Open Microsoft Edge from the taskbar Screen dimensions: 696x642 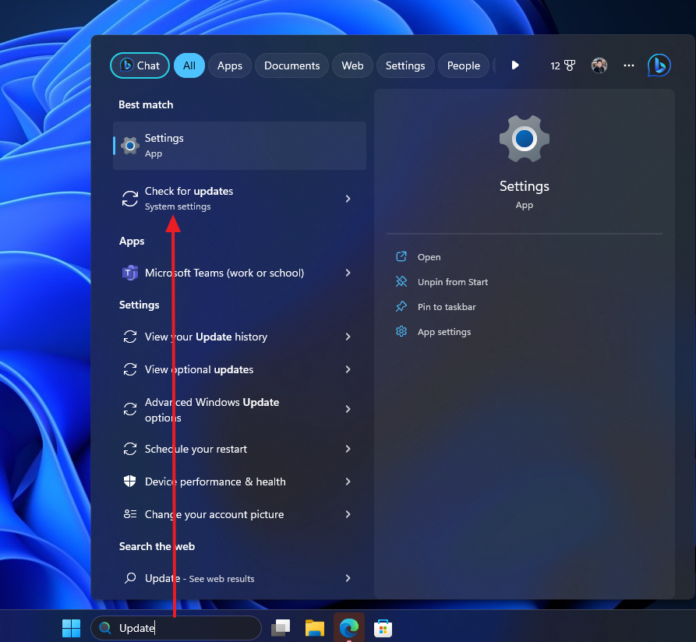tap(349, 628)
